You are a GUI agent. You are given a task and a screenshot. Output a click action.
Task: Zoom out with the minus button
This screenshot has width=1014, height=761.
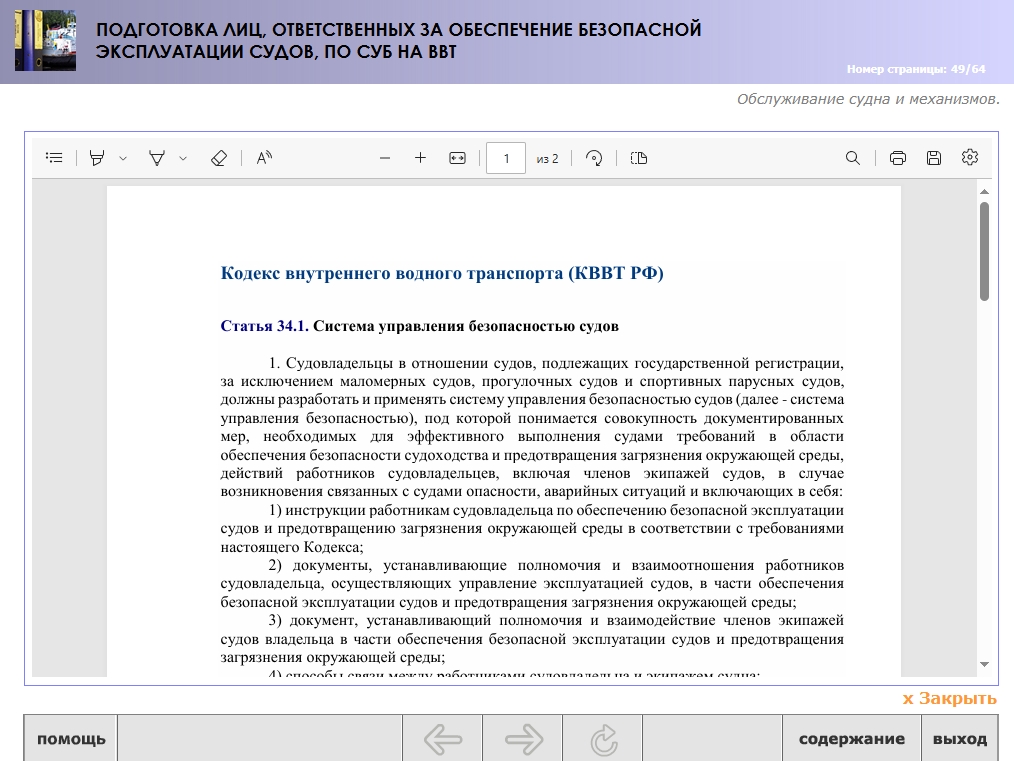(x=385, y=158)
